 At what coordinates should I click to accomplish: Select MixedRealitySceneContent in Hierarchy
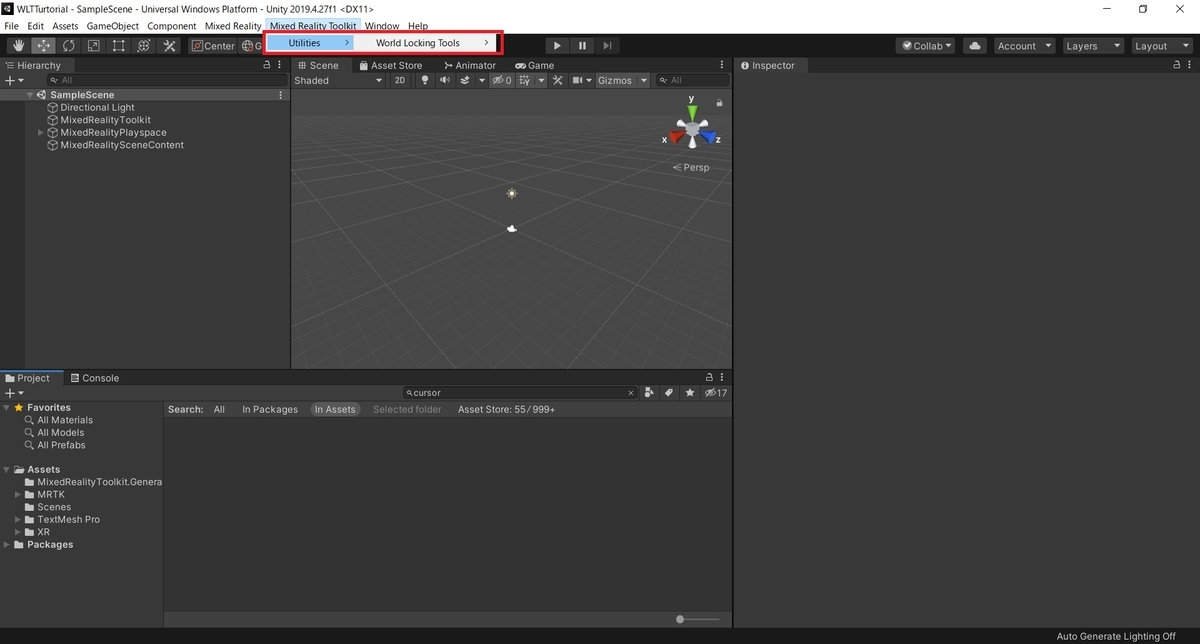[x=122, y=145]
